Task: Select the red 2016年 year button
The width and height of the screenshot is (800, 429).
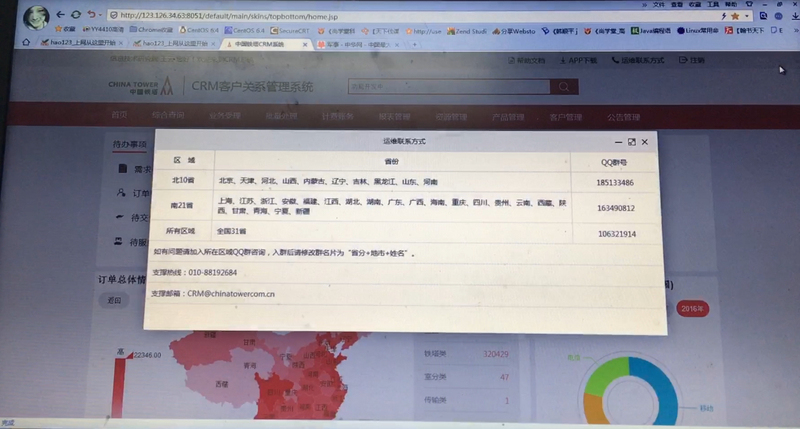Action: (x=692, y=309)
